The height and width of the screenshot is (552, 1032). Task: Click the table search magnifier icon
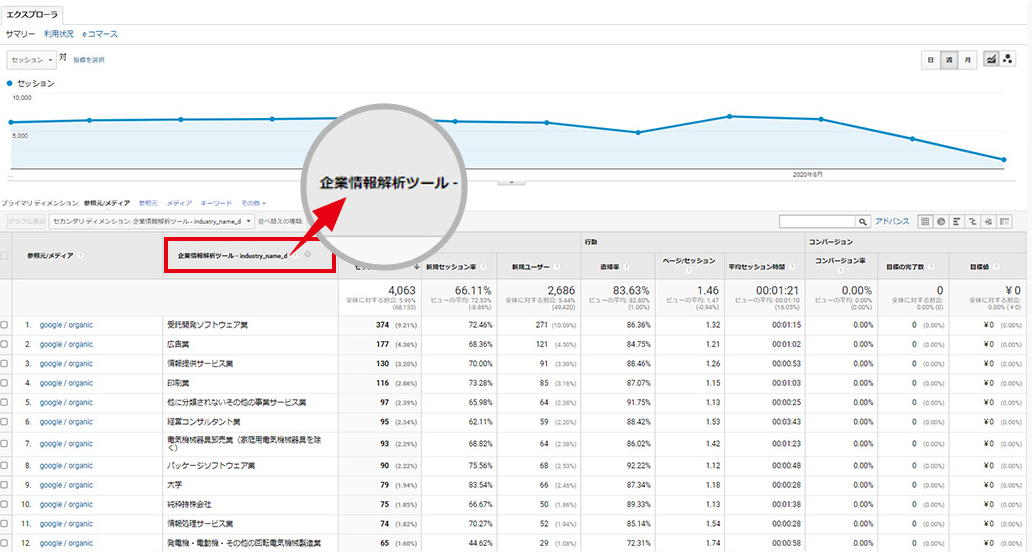862,222
